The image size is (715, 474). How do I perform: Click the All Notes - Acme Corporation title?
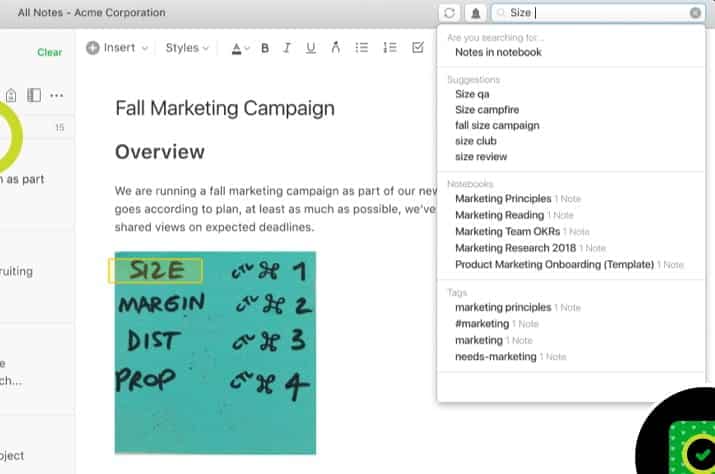click(92, 12)
